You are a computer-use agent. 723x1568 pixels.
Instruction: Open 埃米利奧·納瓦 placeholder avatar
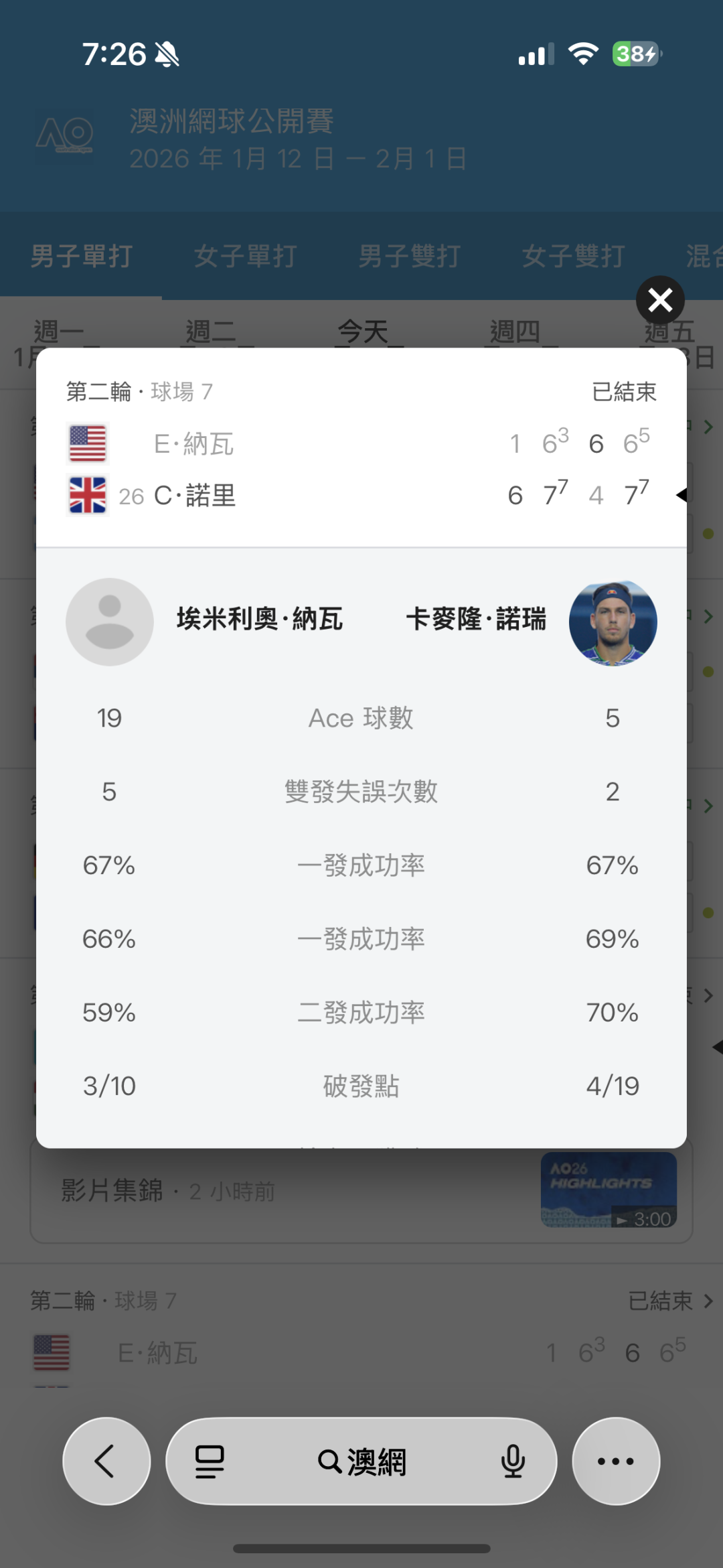(110, 622)
